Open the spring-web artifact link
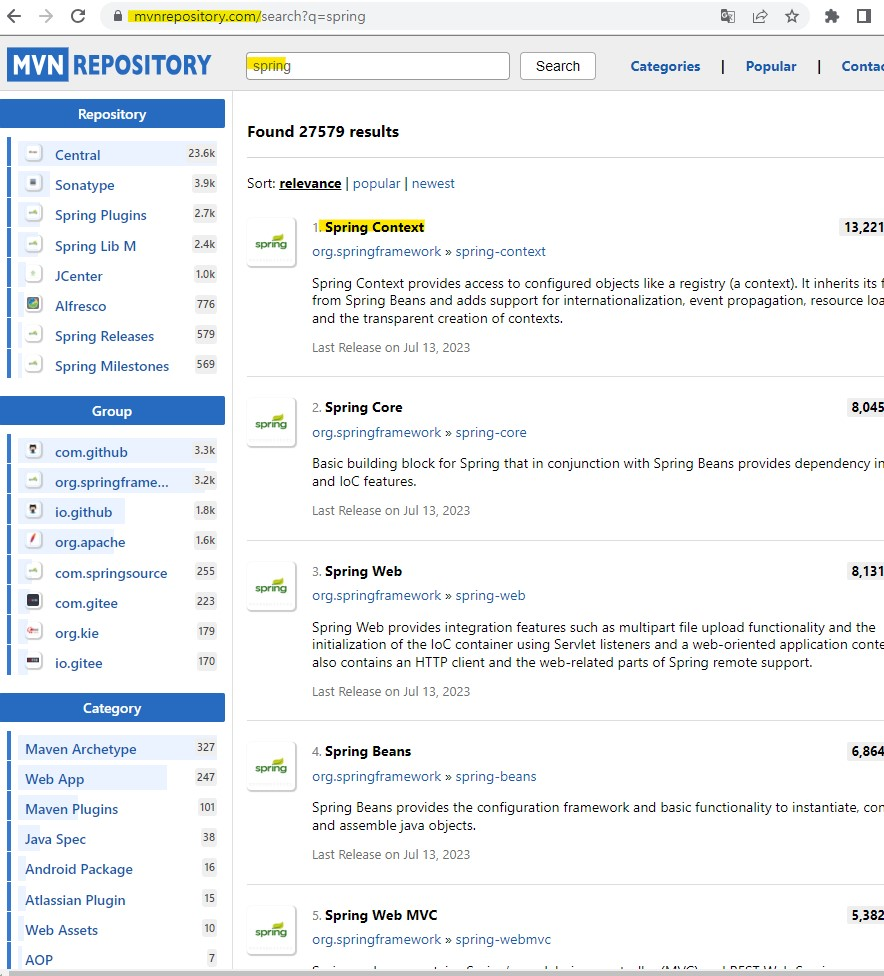This screenshot has height=976, width=884. [x=491, y=596]
